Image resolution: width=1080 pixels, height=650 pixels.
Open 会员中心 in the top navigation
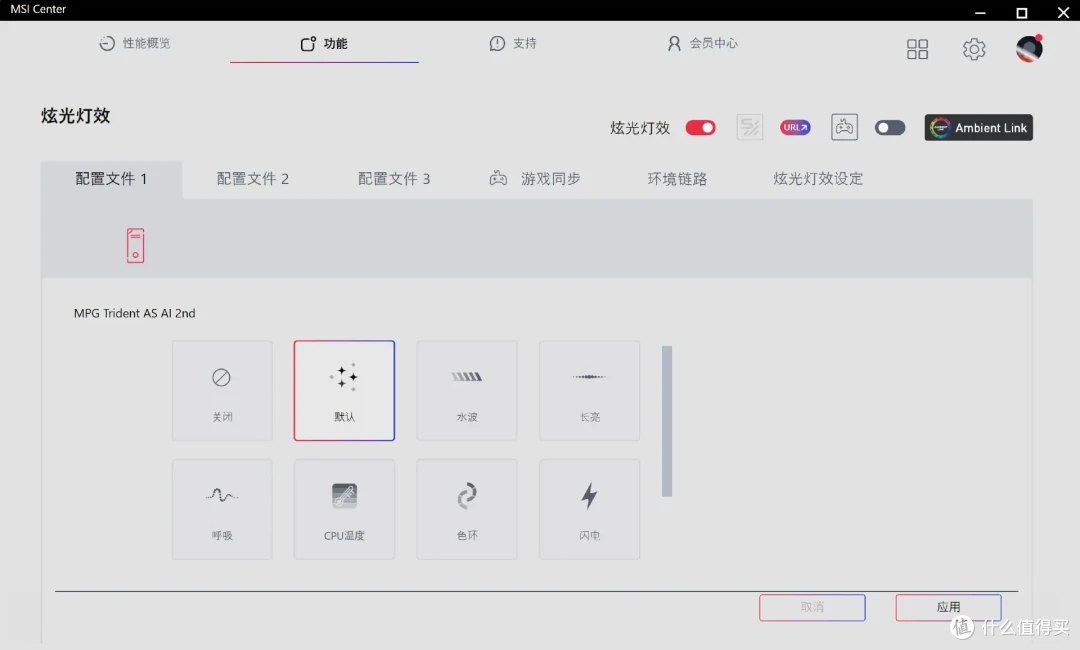(703, 43)
